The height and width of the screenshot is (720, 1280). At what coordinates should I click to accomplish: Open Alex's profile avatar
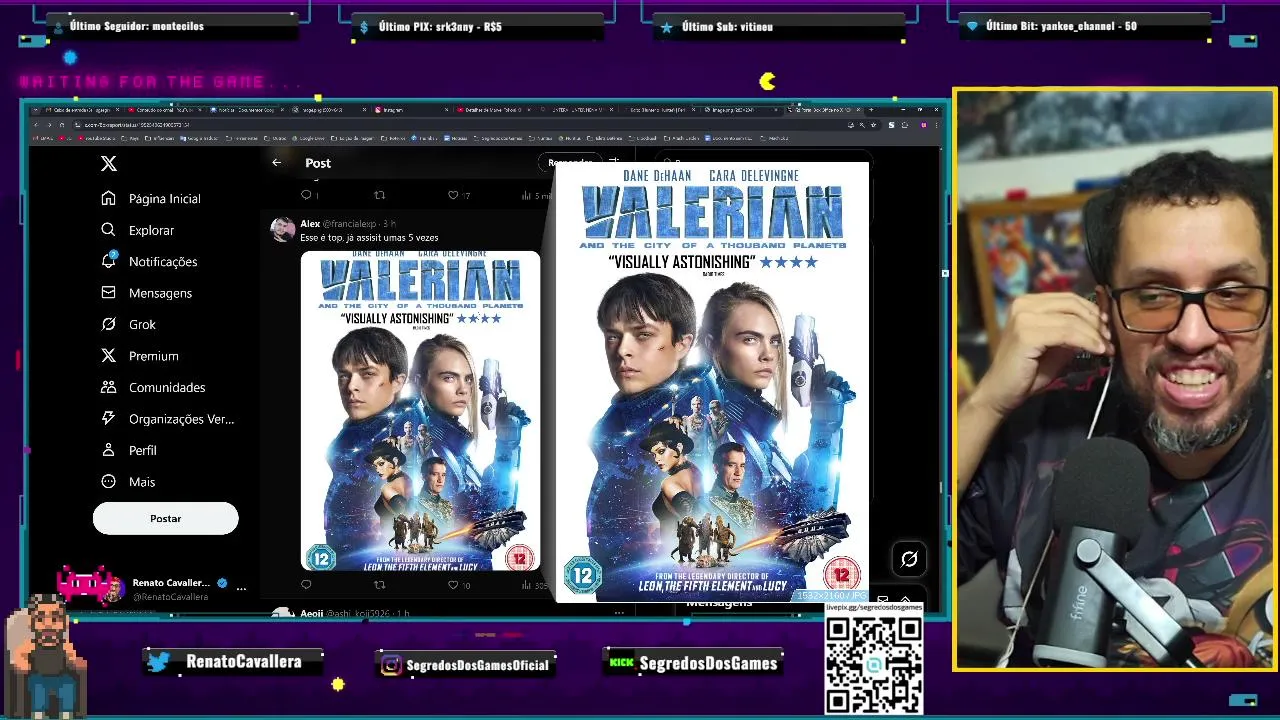click(282, 230)
